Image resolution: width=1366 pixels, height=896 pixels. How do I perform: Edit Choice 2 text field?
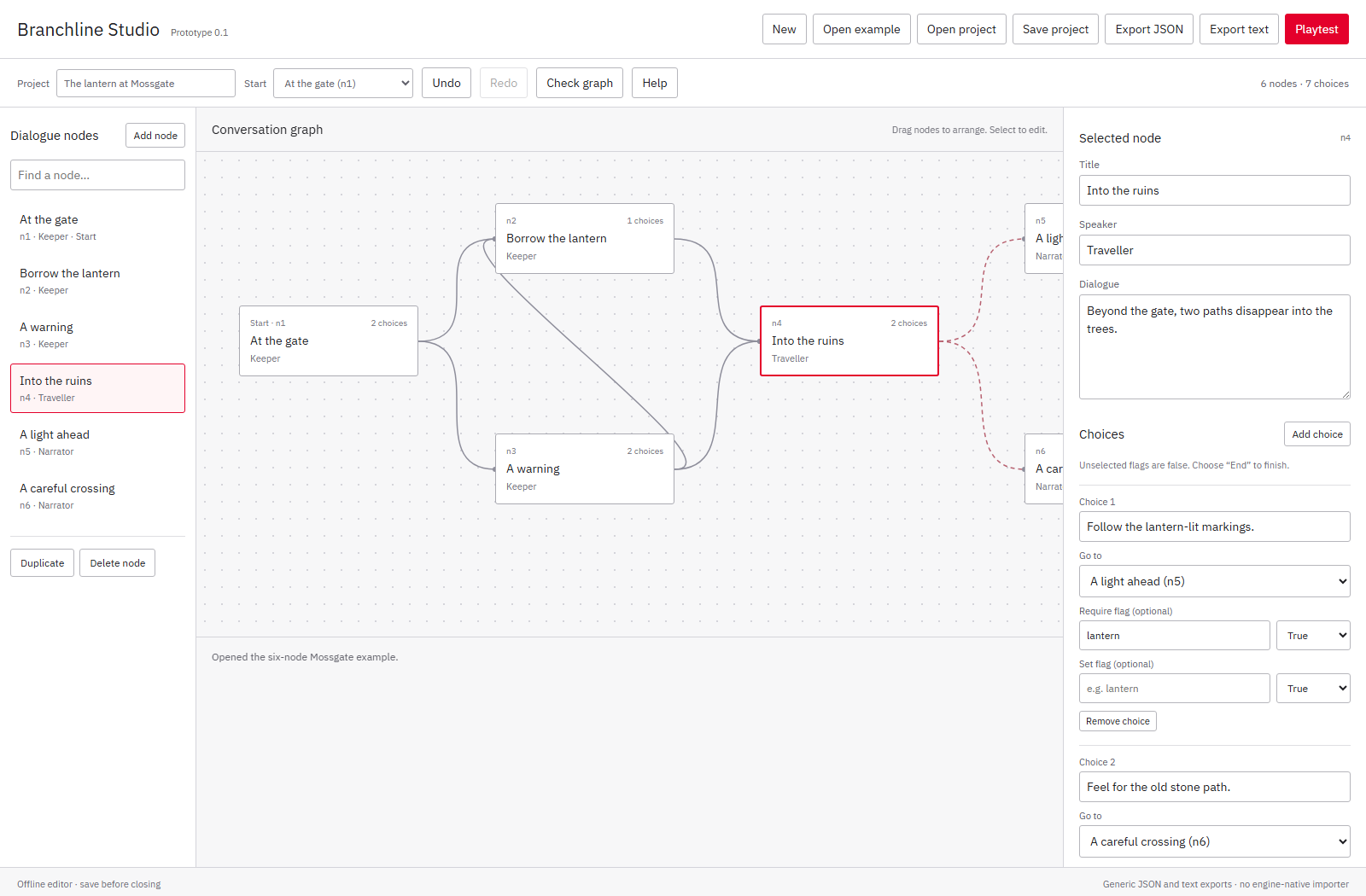click(1214, 787)
